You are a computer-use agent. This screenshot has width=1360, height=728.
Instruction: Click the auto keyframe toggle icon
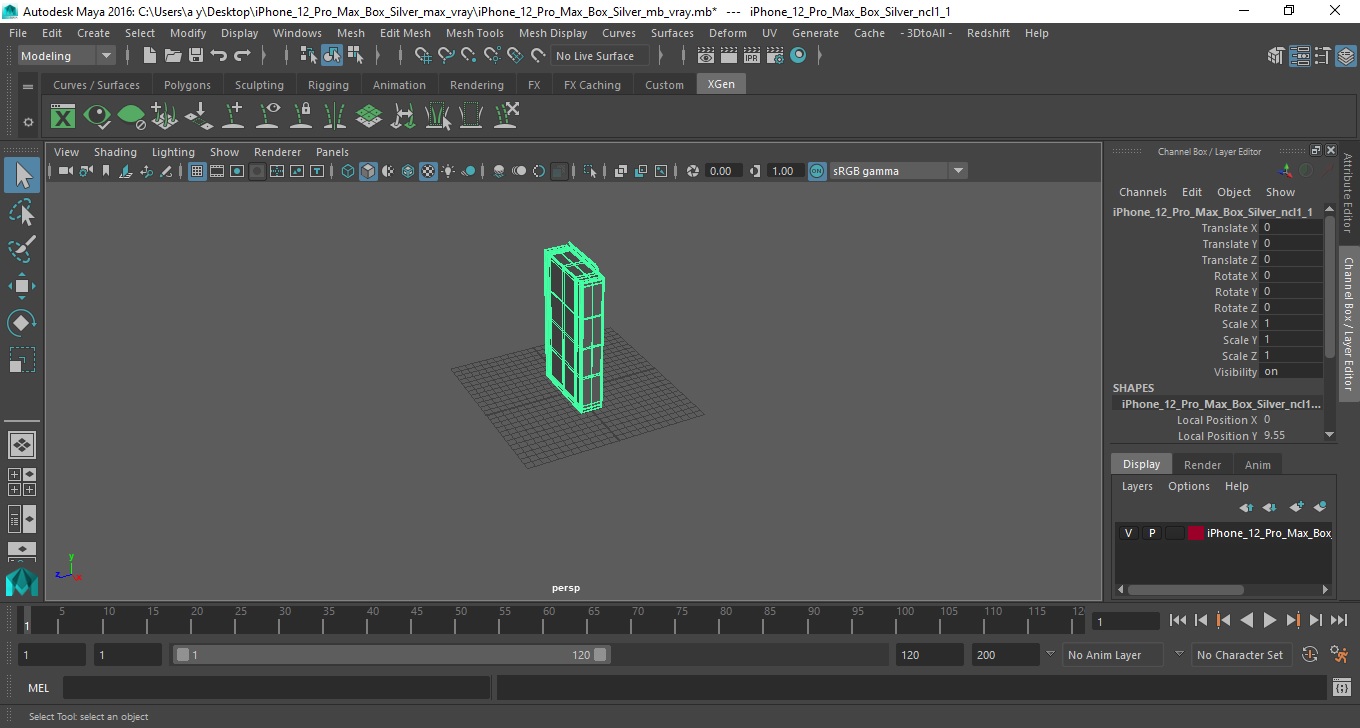[1310, 655]
